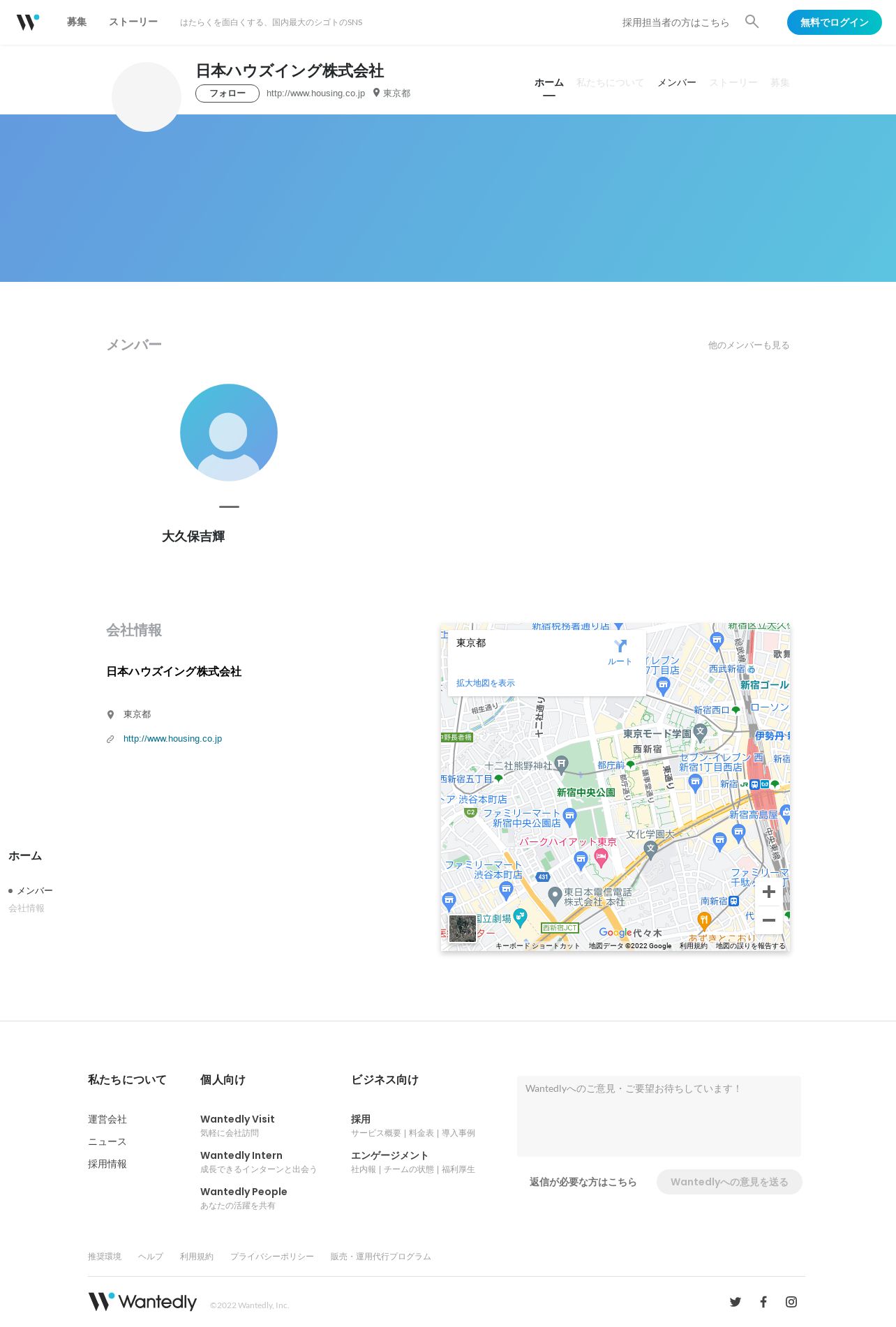Screen dimensions: 896x1327
Task: Open 運営会社 footer link
Action: pos(107,1119)
